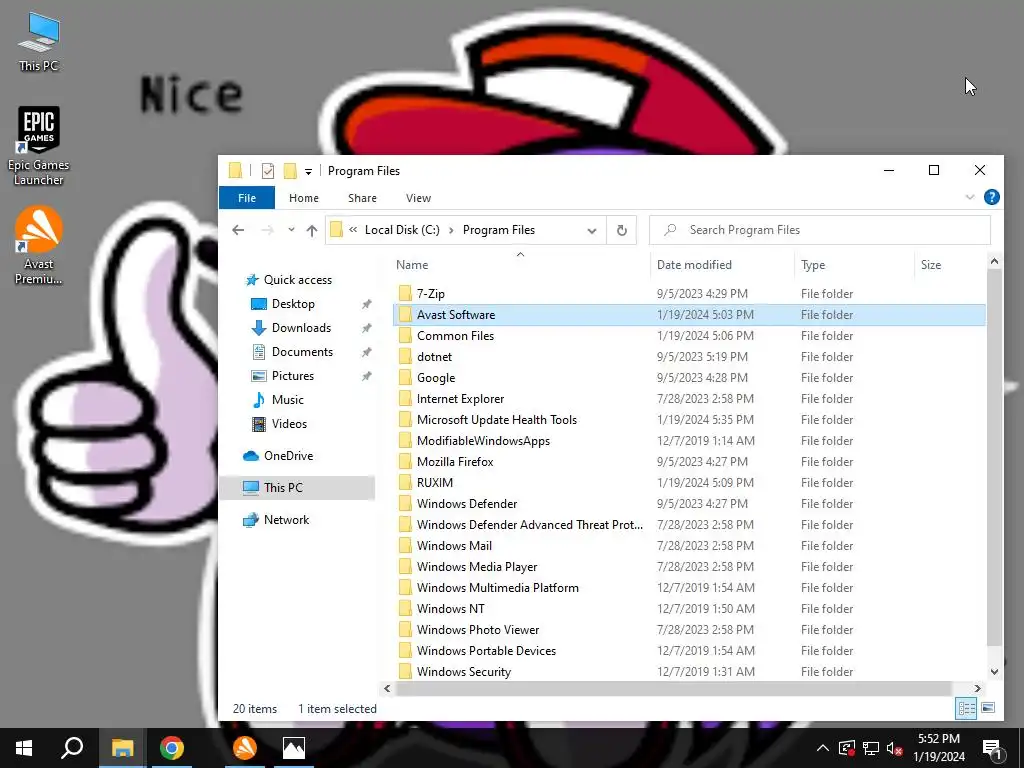This screenshot has height=768, width=1024.
Task: Select Network in navigation pane
Action: point(286,520)
